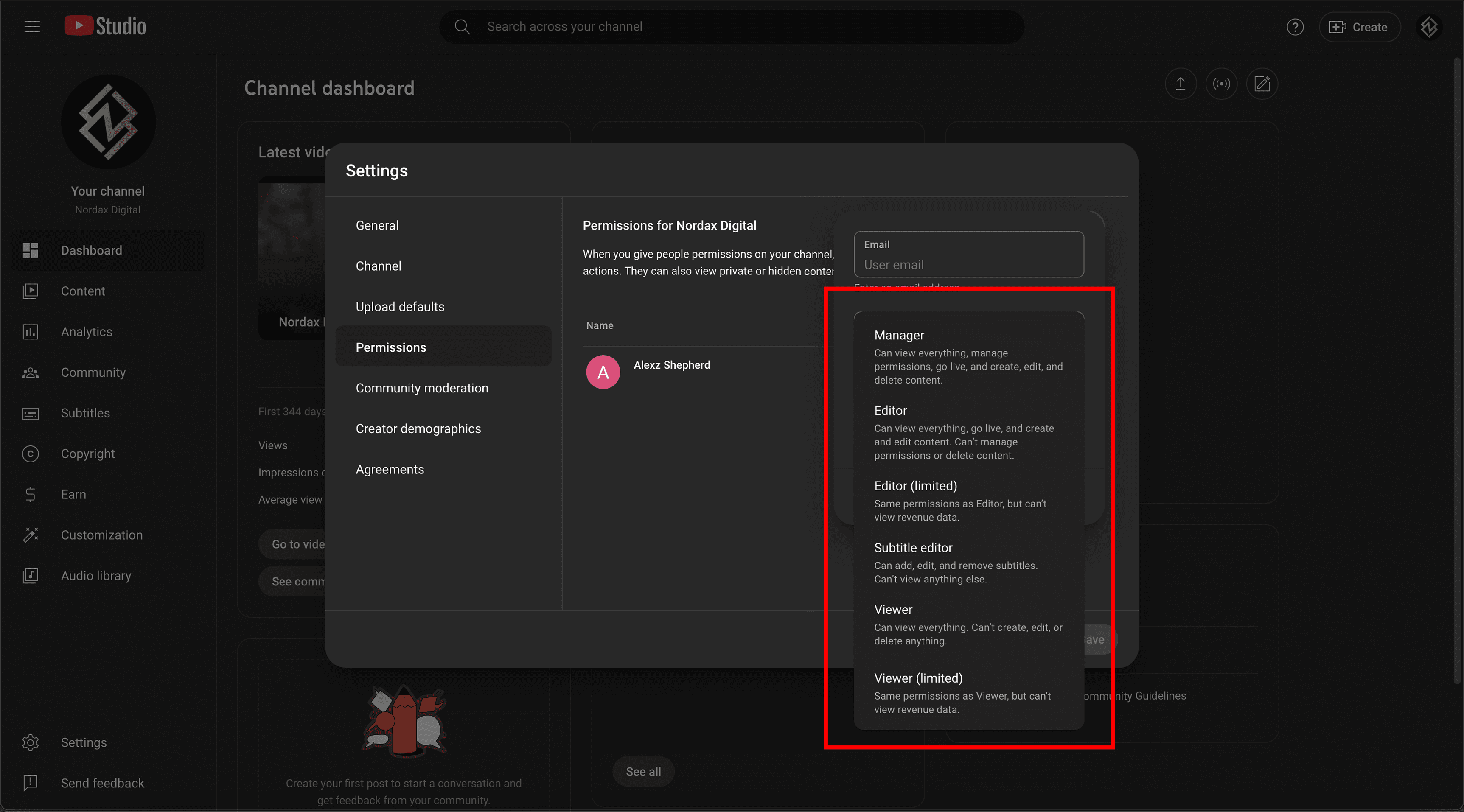
Task: Open Copyright from the sidebar
Action: tap(87, 454)
